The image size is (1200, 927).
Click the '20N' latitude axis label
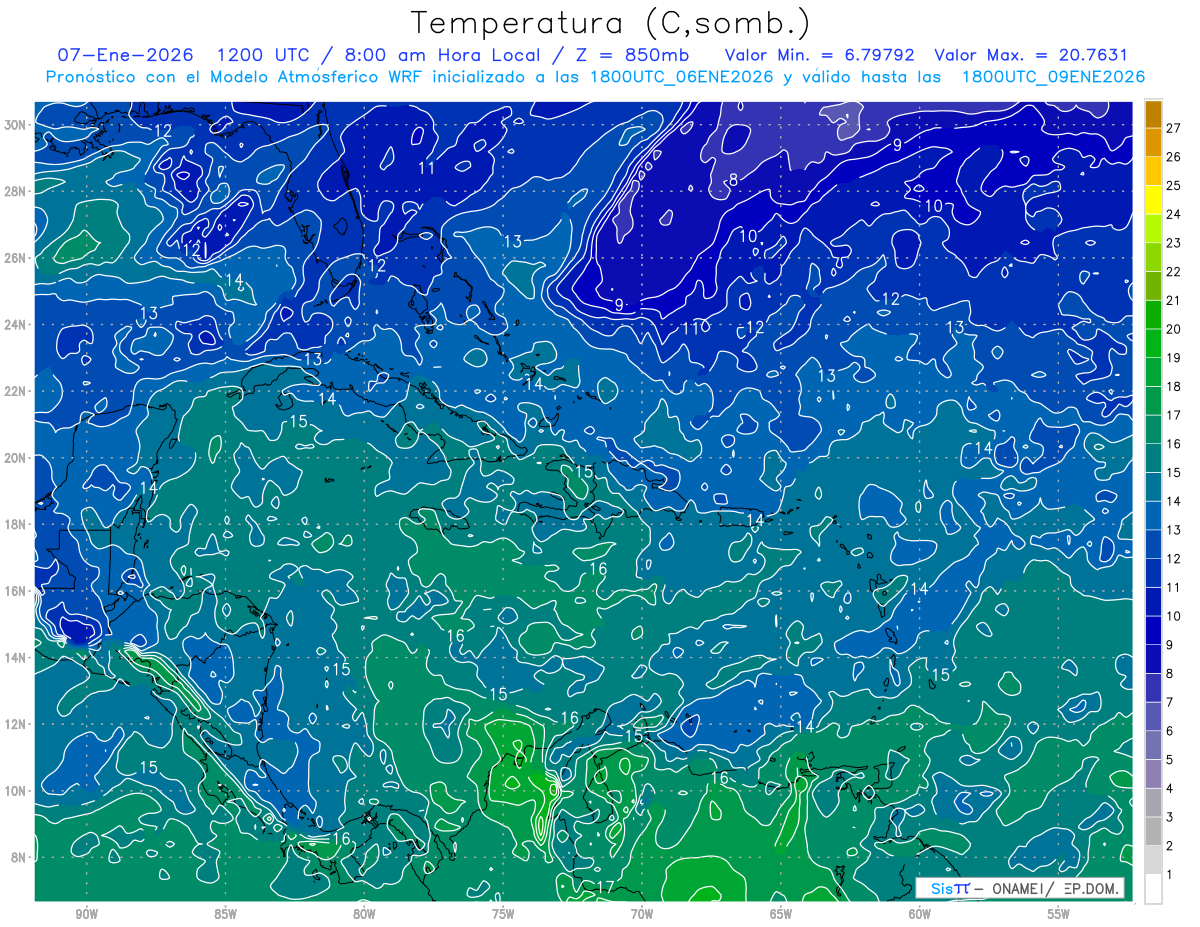pos(16,457)
